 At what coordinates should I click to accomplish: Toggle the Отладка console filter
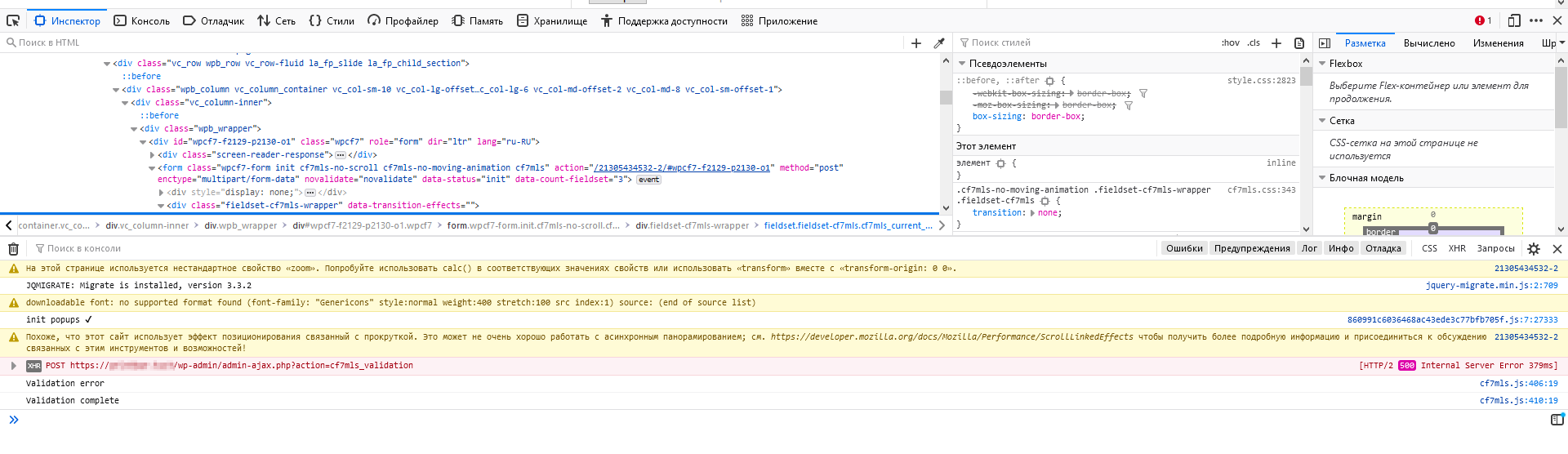coord(1383,249)
